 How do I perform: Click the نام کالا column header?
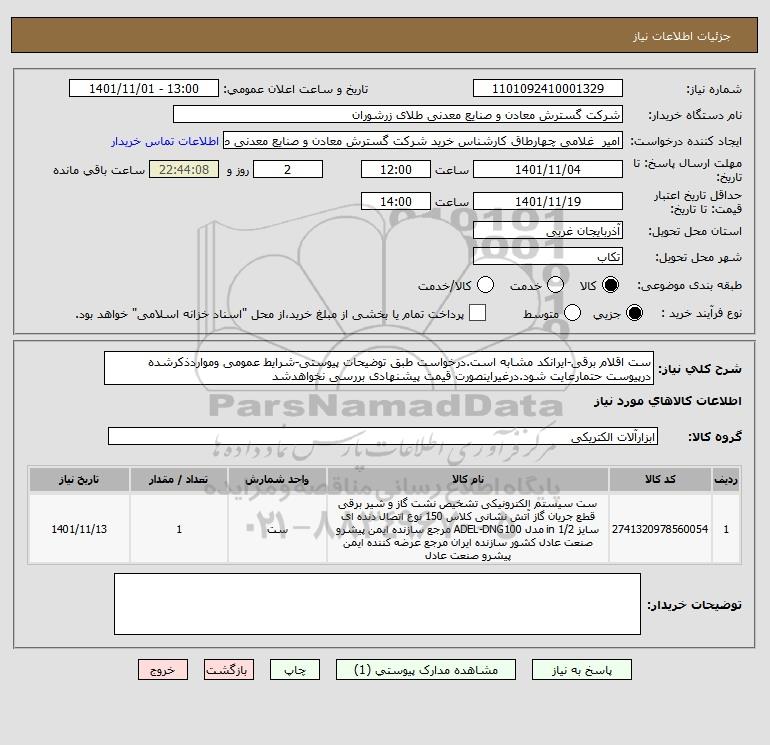[x=468, y=479]
